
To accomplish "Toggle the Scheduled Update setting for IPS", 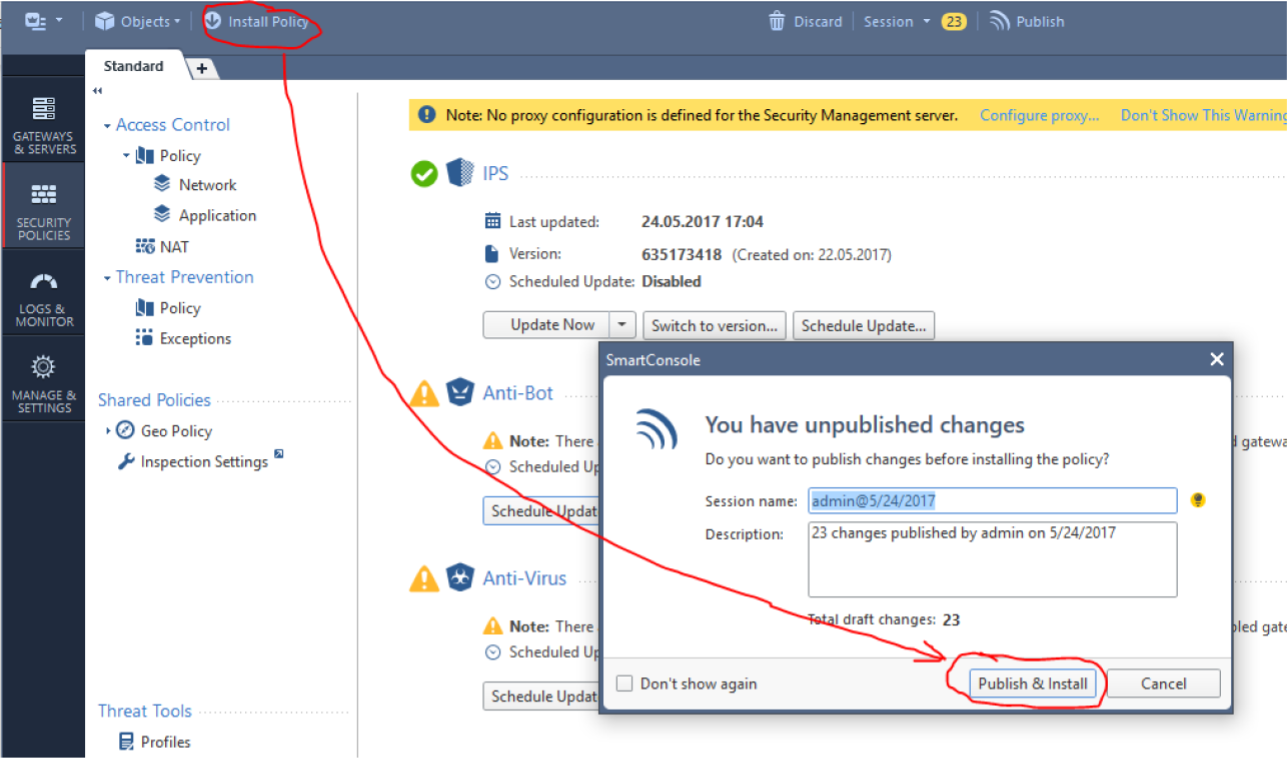I will point(492,281).
